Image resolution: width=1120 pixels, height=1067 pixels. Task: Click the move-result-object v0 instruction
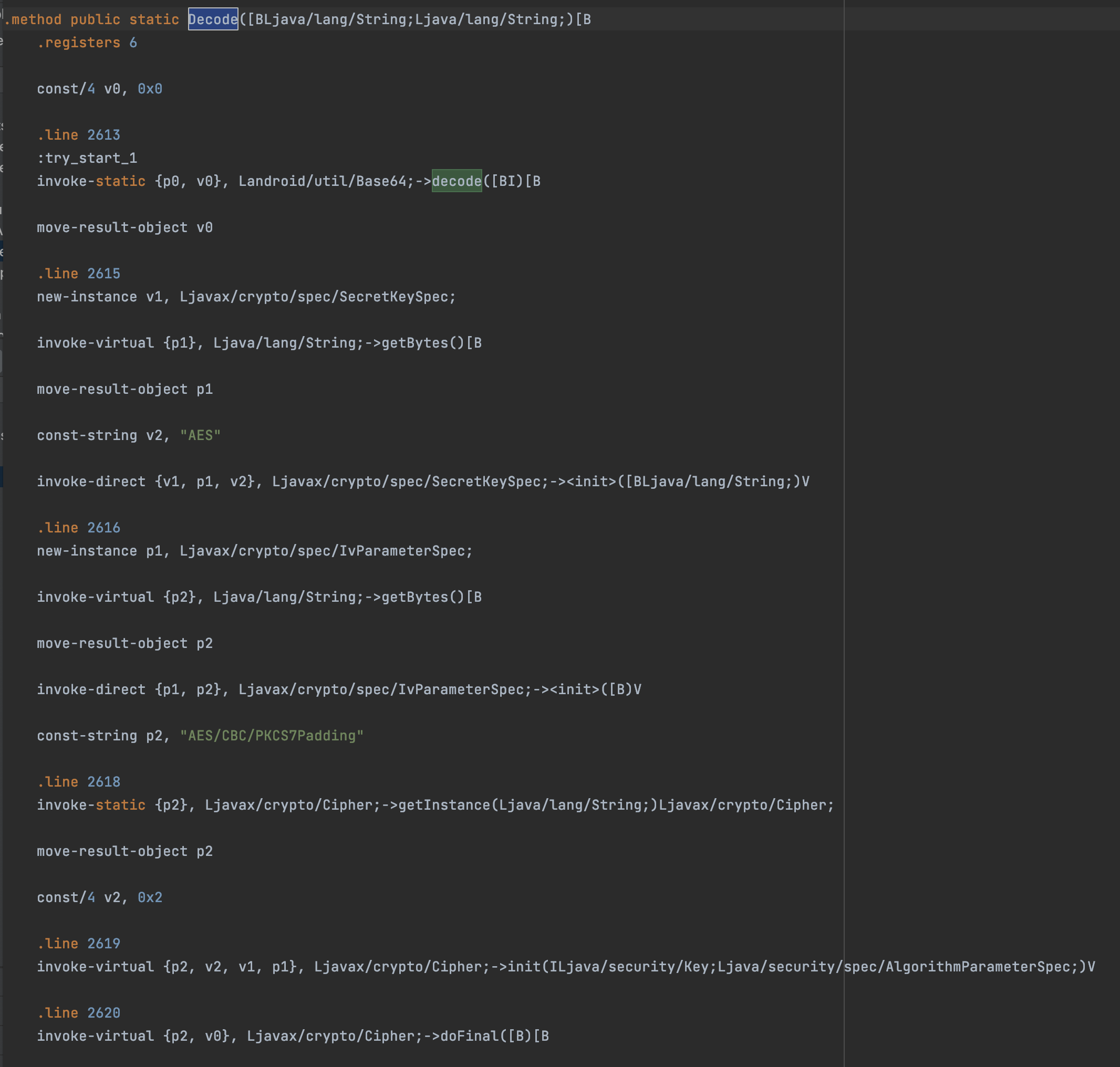[125, 227]
